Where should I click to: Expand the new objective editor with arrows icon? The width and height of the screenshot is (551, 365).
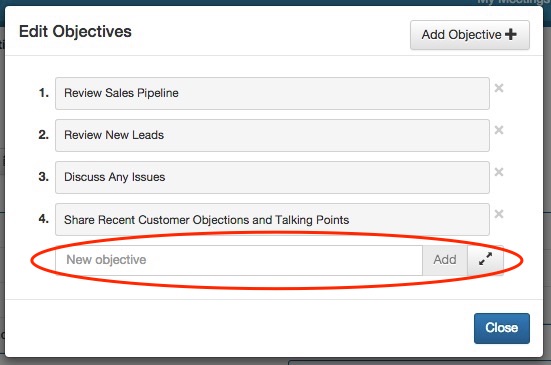[485, 260]
